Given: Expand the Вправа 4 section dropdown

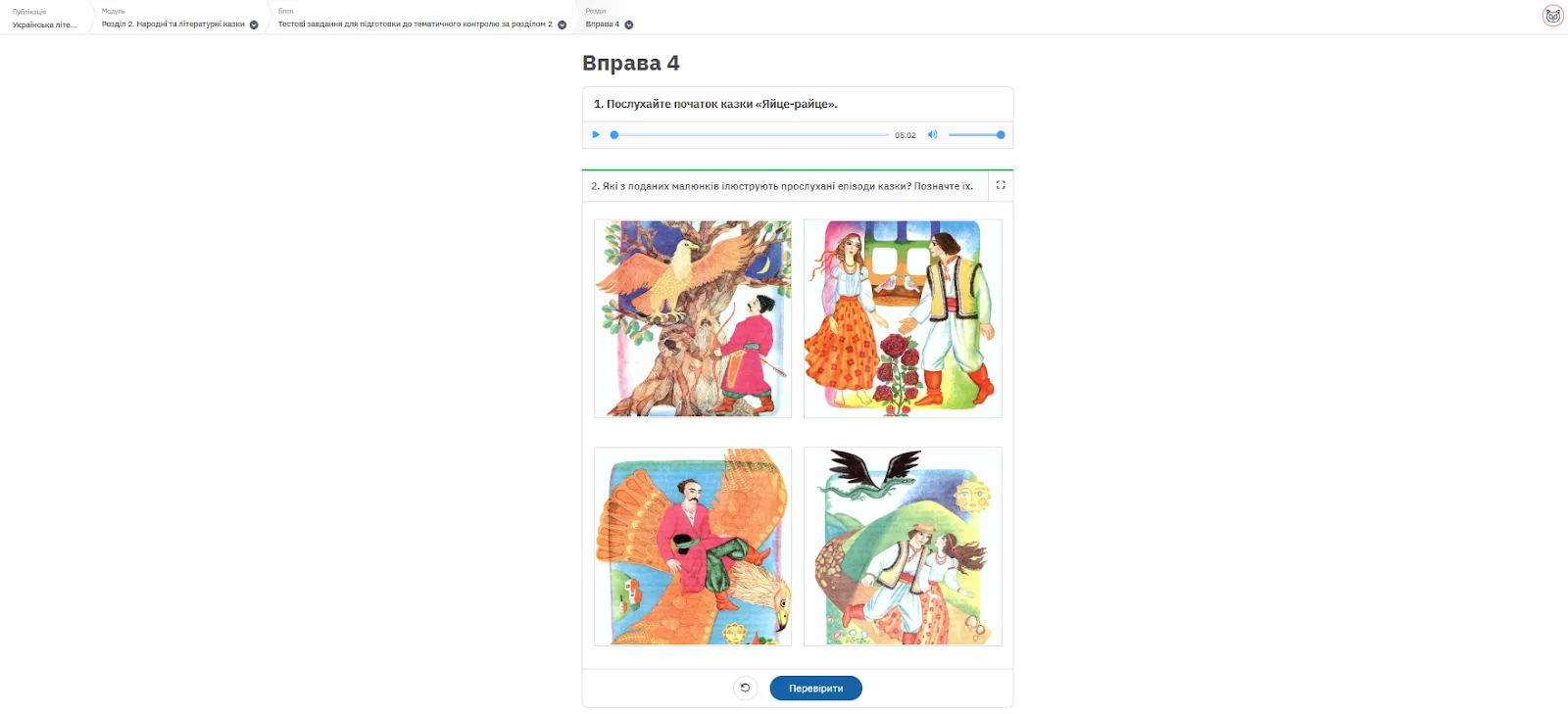Looking at the screenshot, I should [x=629, y=24].
